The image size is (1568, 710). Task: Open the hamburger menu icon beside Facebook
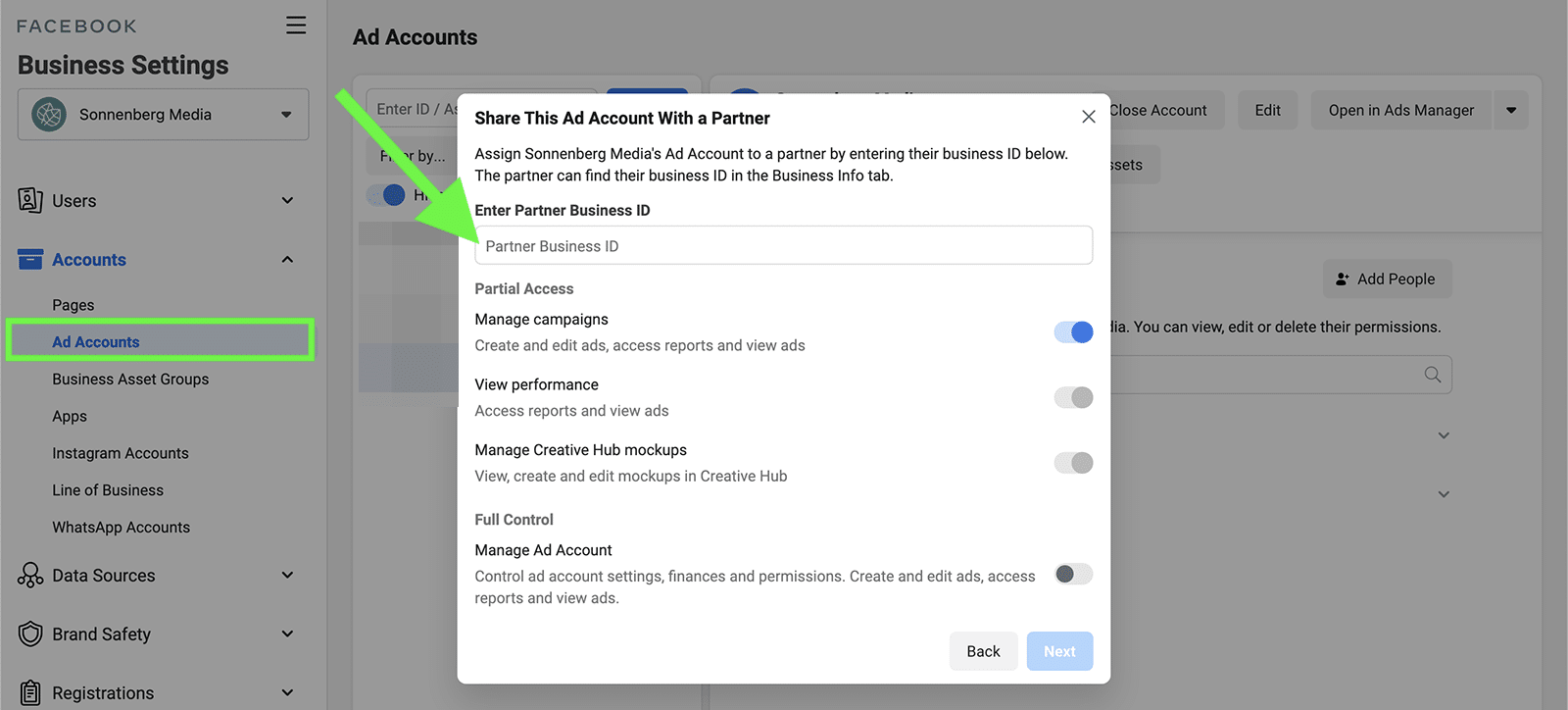296,25
